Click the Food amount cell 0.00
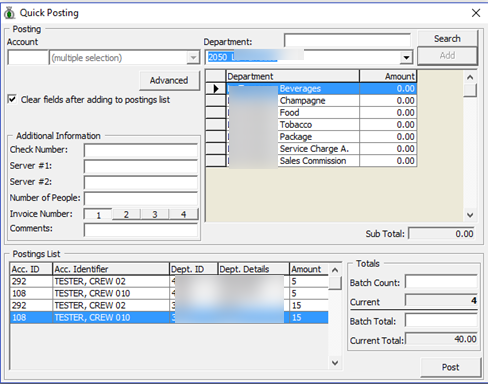The width and height of the screenshot is (488, 384). [x=388, y=113]
